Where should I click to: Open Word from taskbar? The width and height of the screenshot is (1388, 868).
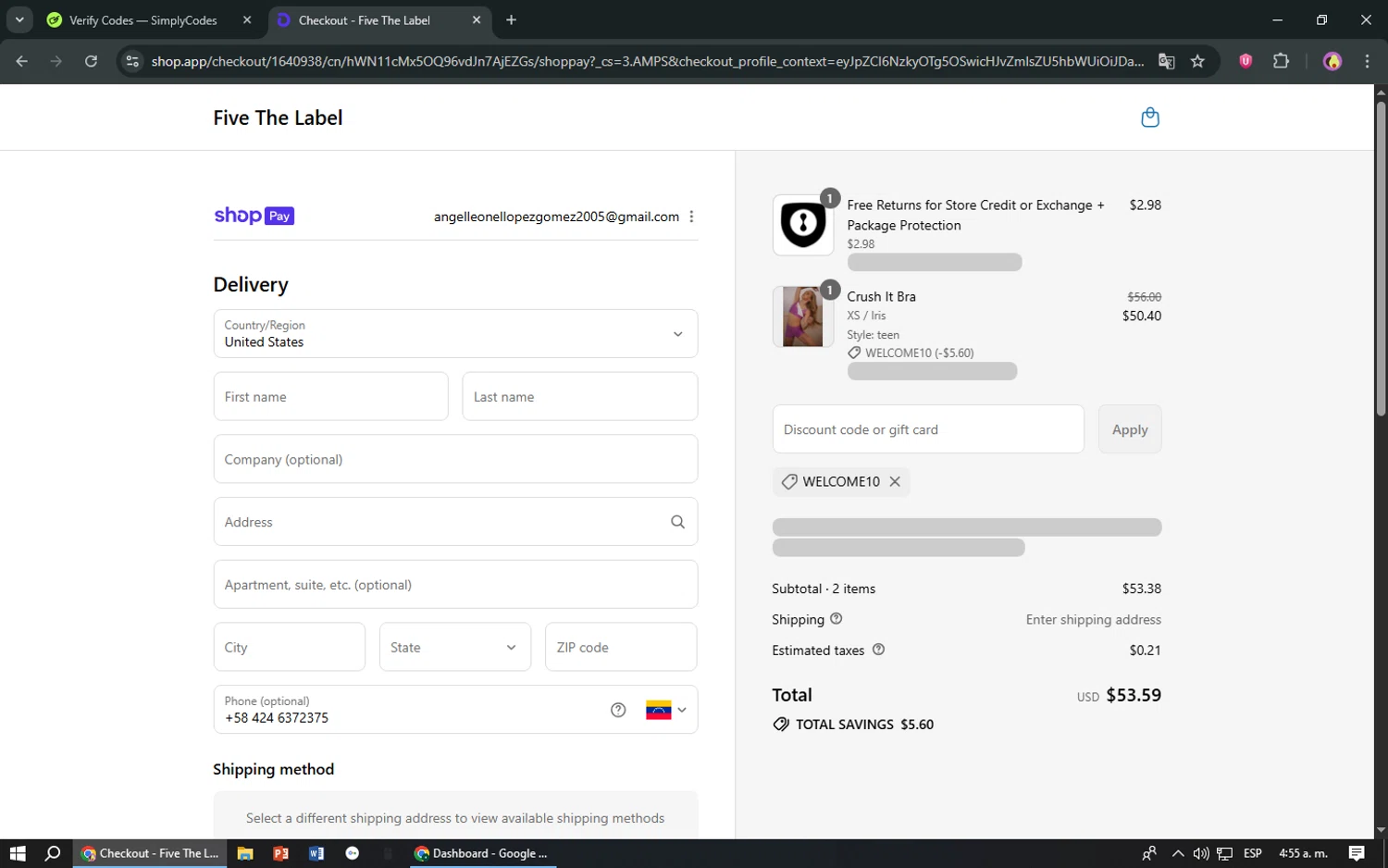[316, 853]
